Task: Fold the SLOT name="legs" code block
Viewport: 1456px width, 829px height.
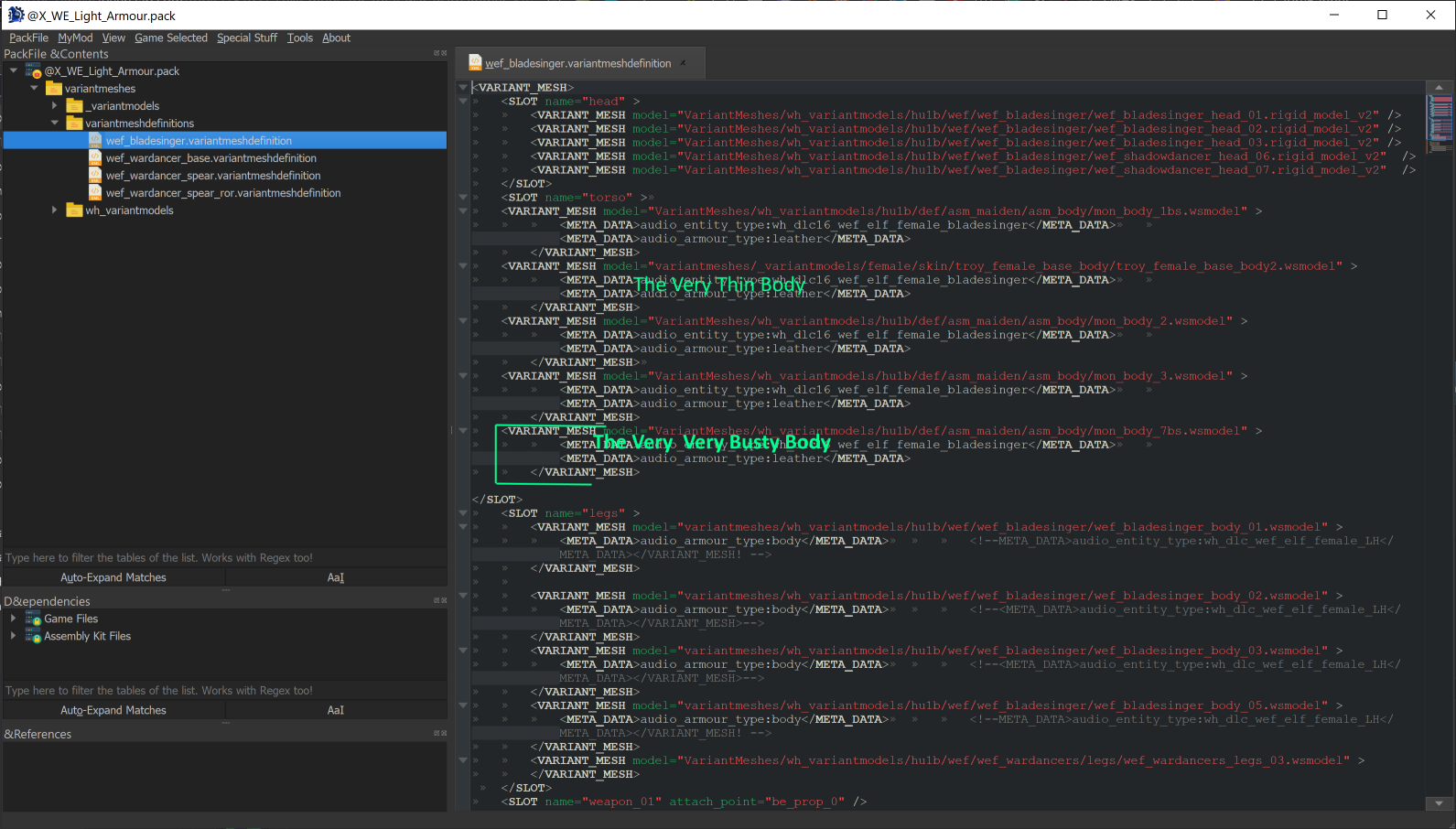Action: coord(463,512)
